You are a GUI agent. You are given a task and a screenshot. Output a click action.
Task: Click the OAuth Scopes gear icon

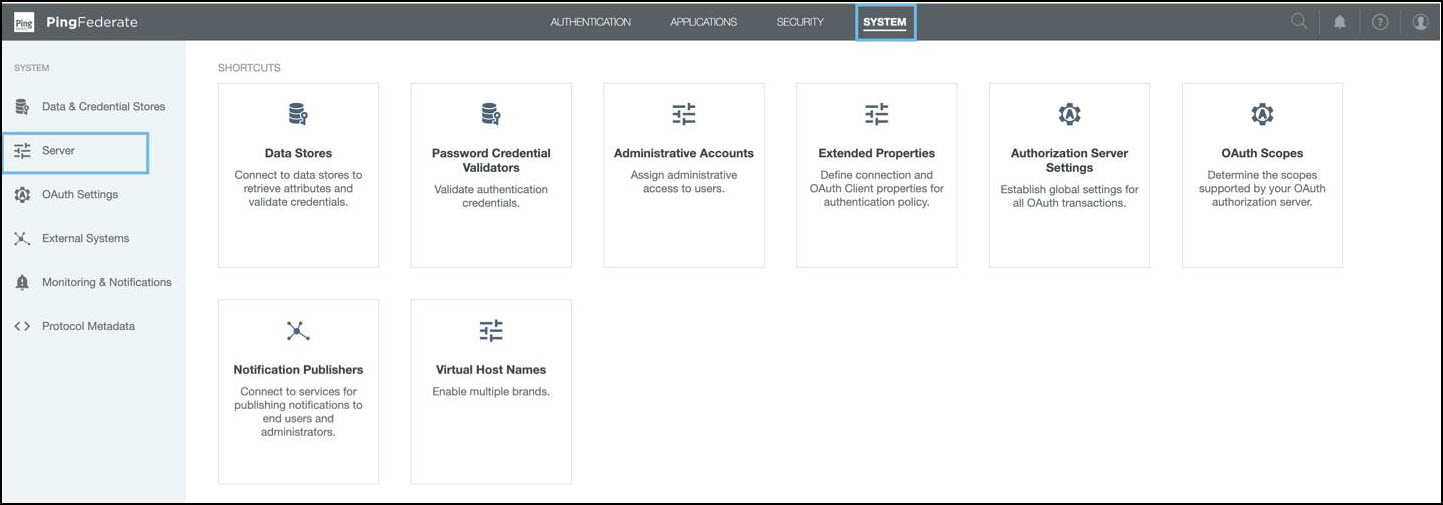point(1262,114)
